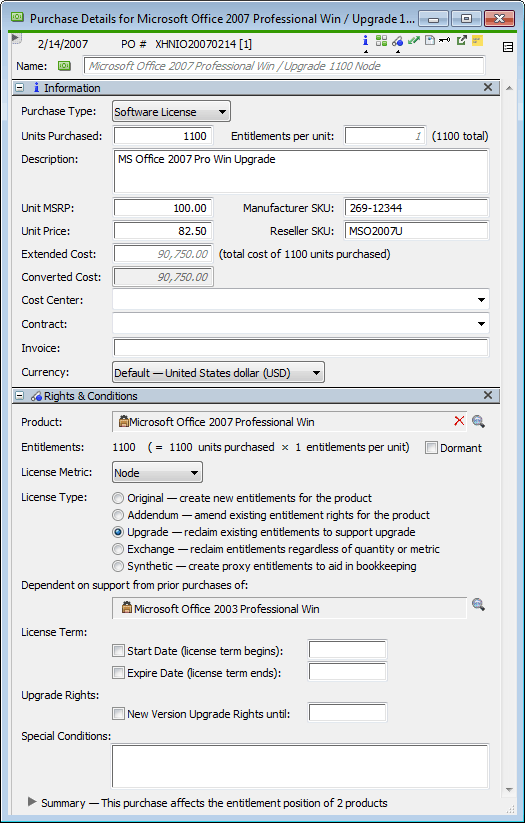Enable the Start Date checkbox
525x823 pixels.
tap(118, 651)
